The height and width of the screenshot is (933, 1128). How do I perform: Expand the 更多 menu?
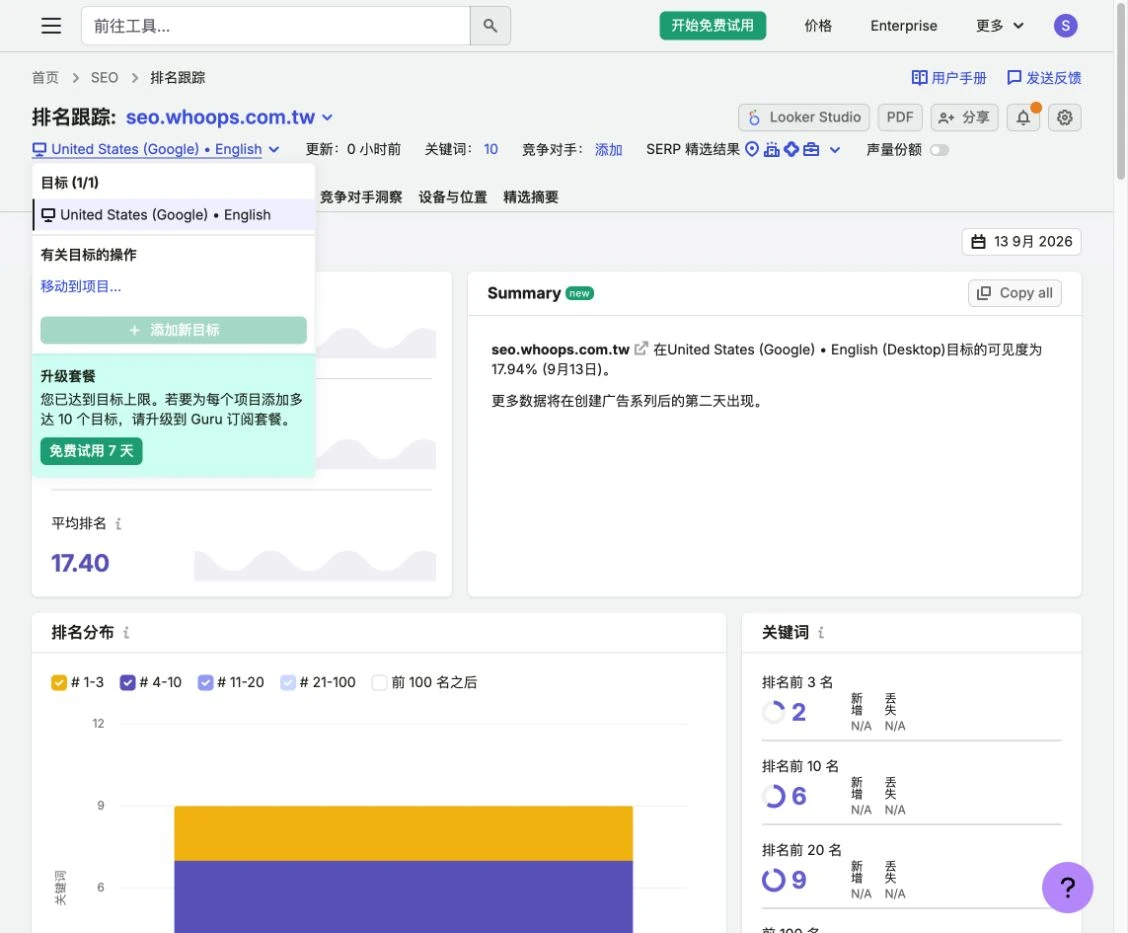click(999, 26)
